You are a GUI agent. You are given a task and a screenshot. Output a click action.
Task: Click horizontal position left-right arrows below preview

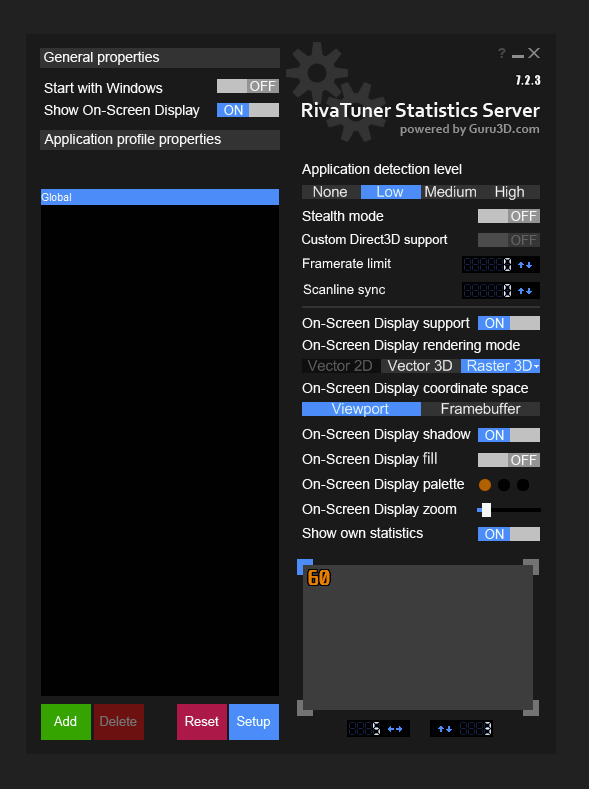tap(395, 729)
